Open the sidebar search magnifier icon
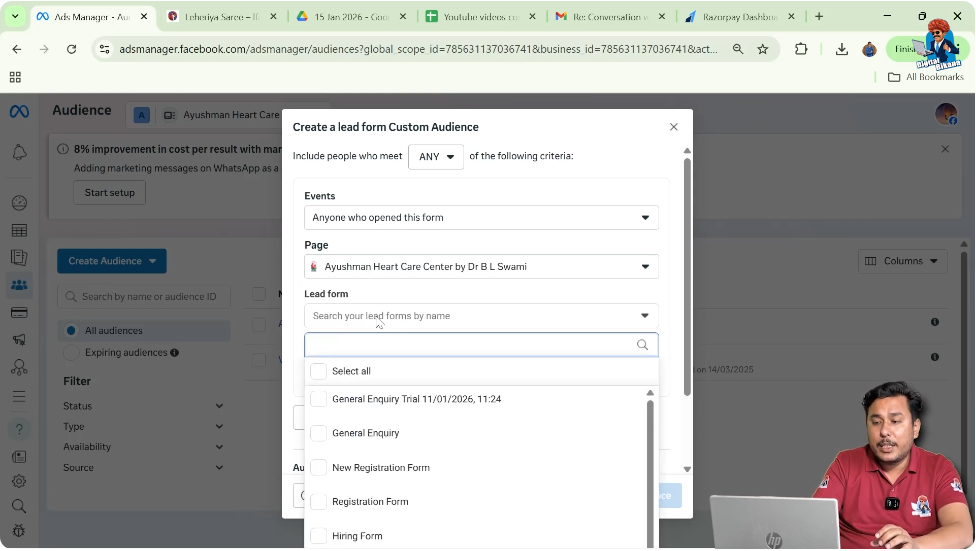Screen dimensions: 976x551 pos(19,506)
